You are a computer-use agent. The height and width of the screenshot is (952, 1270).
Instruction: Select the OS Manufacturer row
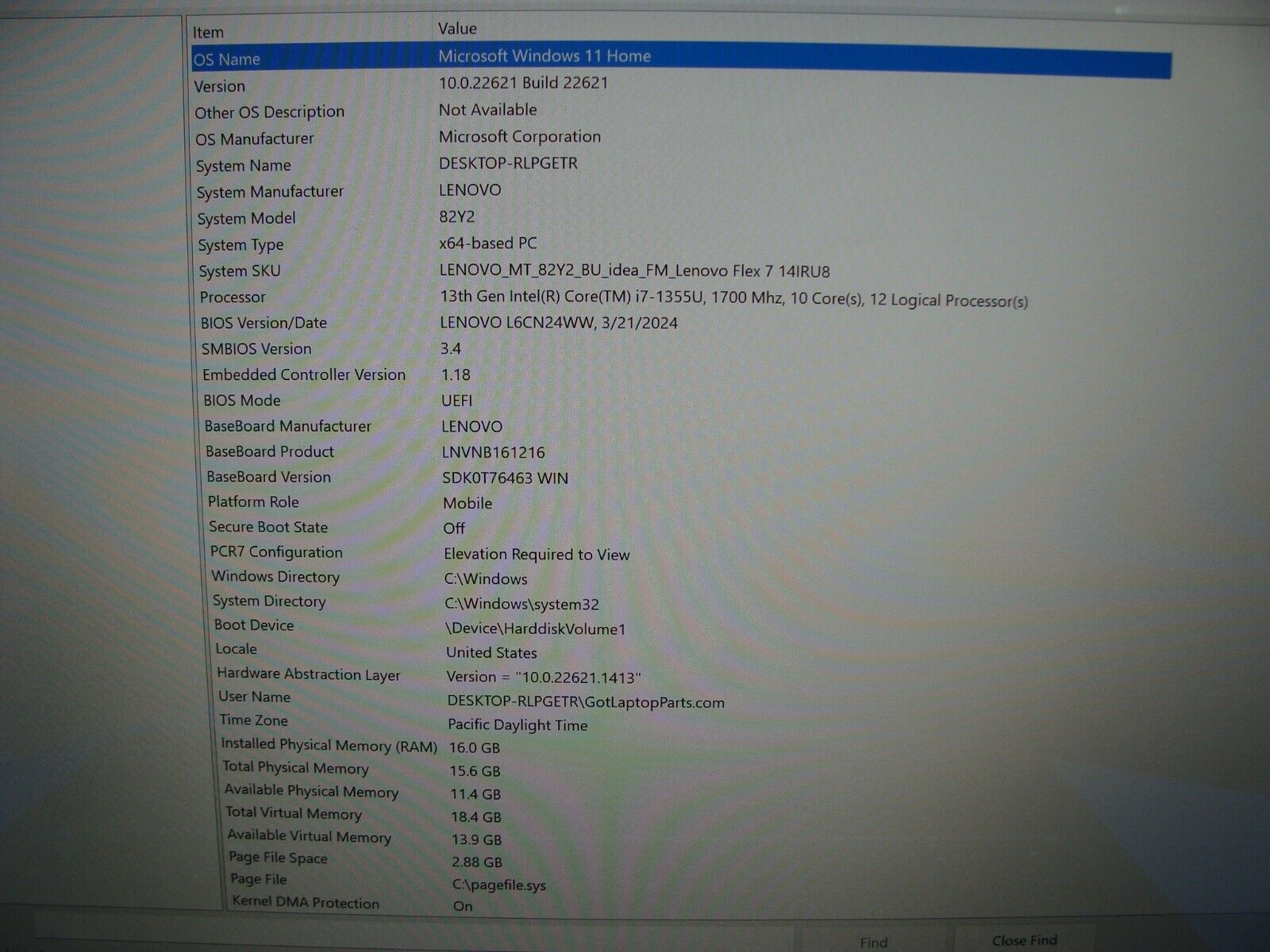254,139
